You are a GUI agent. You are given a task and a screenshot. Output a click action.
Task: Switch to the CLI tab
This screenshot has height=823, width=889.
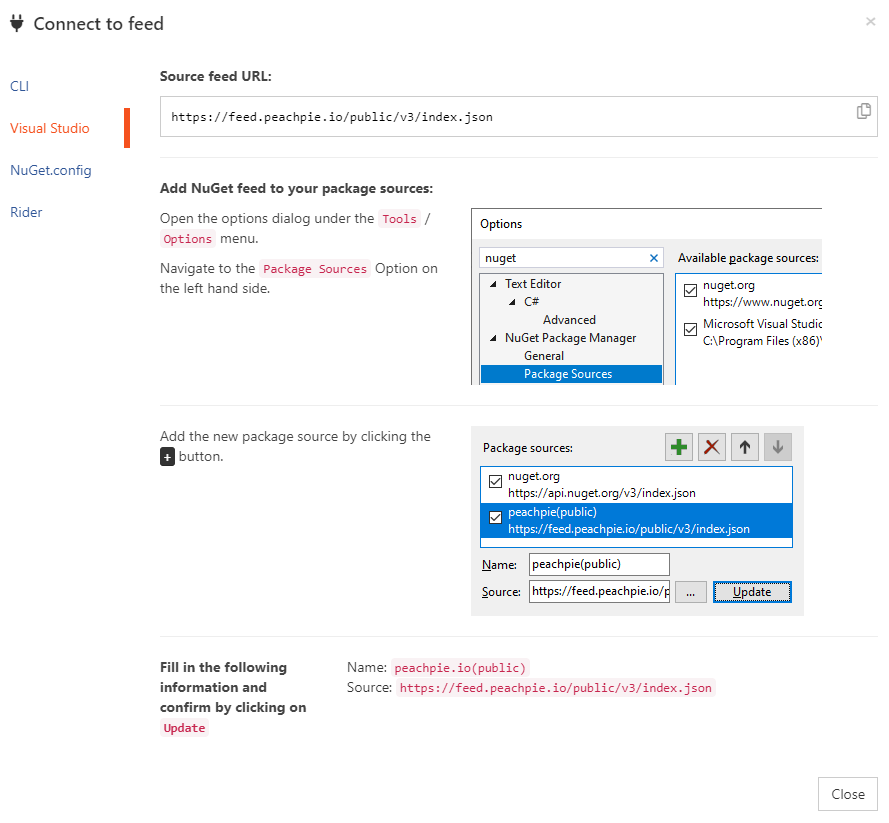pyautogui.click(x=19, y=86)
